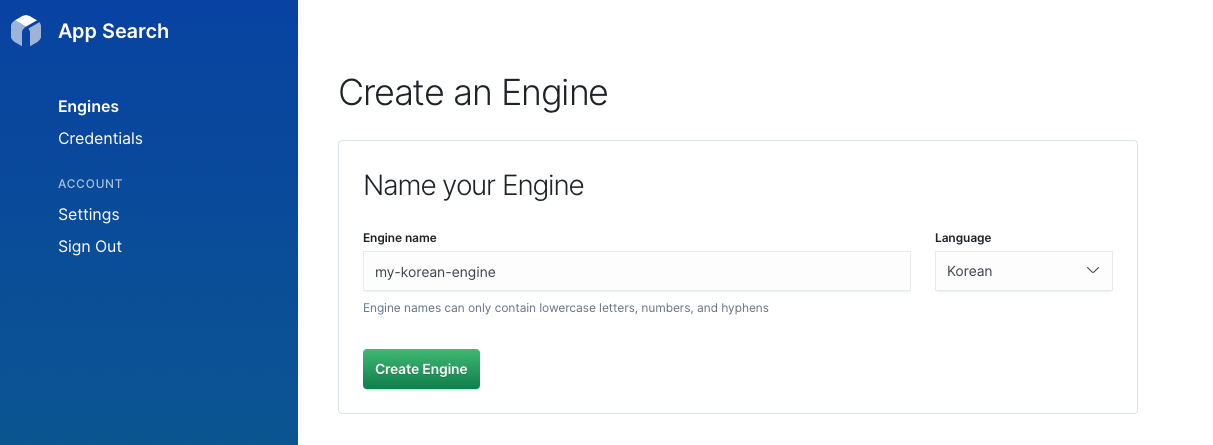The height and width of the screenshot is (445, 1213).
Task: Open the Engines section in sidebar
Action: [x=88, y=107]
